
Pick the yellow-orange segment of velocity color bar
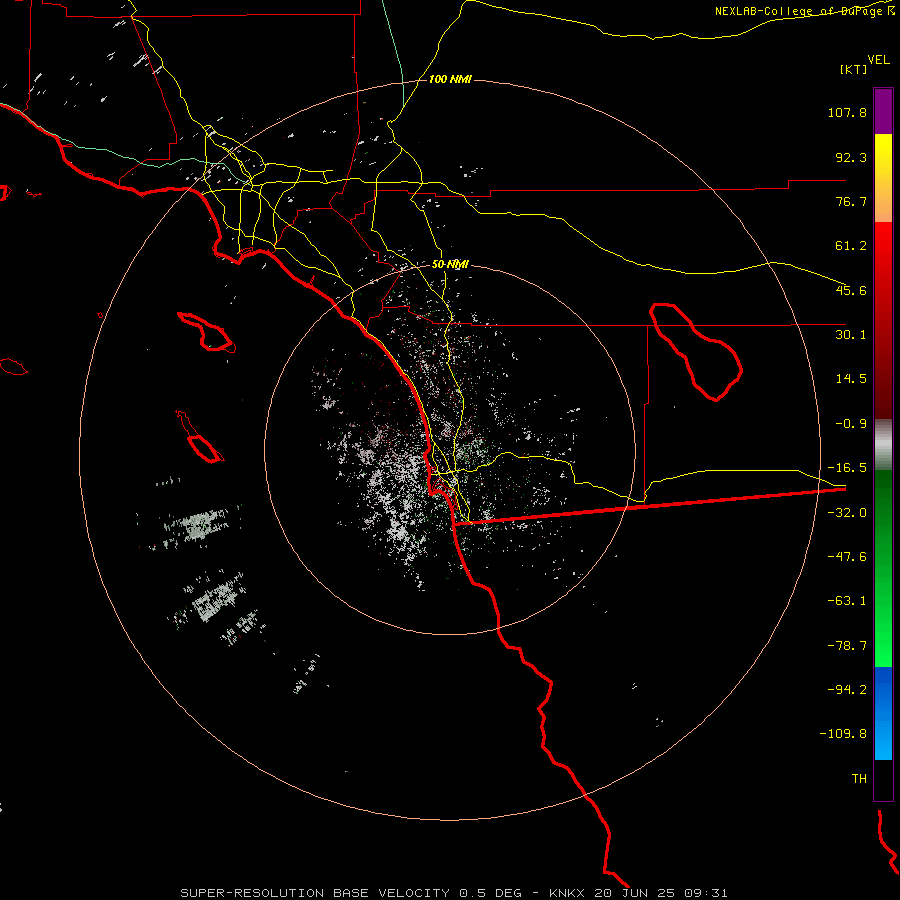[883, 178]
